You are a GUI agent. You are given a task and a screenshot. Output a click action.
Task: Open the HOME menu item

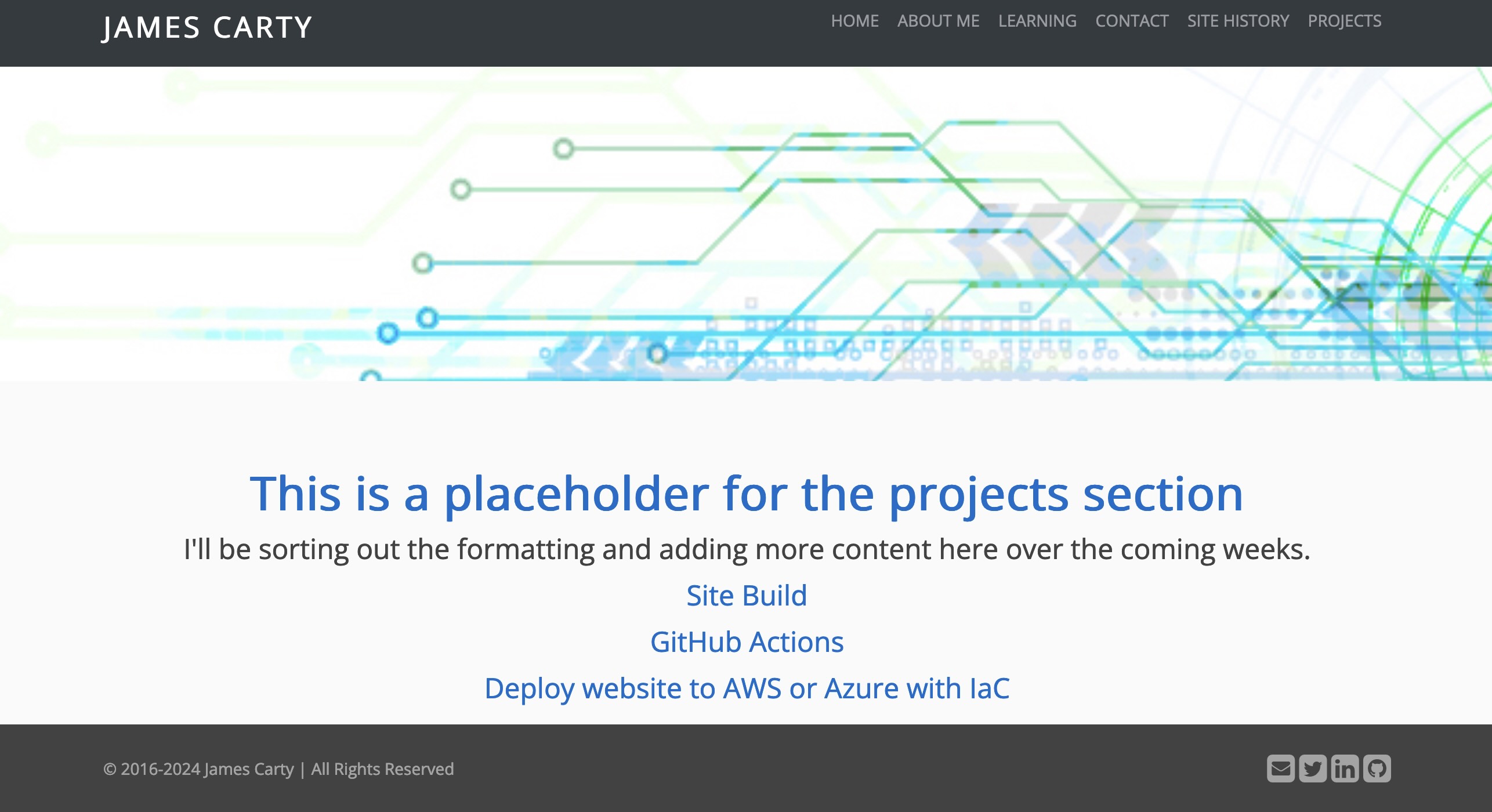pos(854,21)
